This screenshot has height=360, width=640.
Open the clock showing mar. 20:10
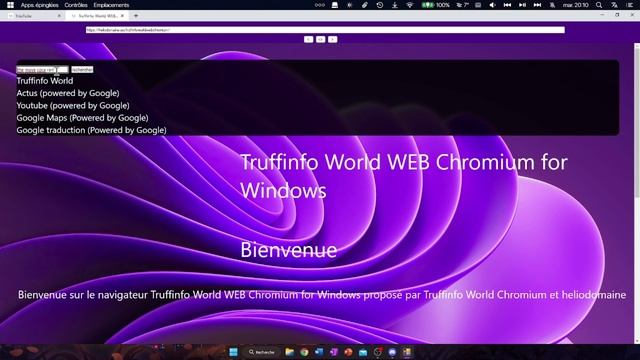pos(576,5)
